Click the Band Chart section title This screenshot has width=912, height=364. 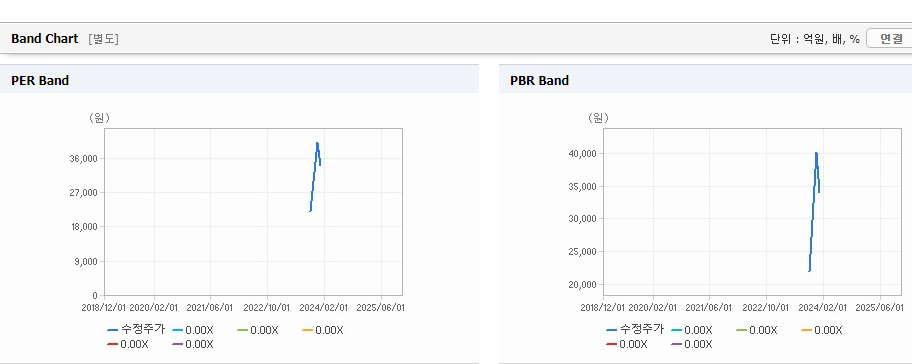(44, 39)
